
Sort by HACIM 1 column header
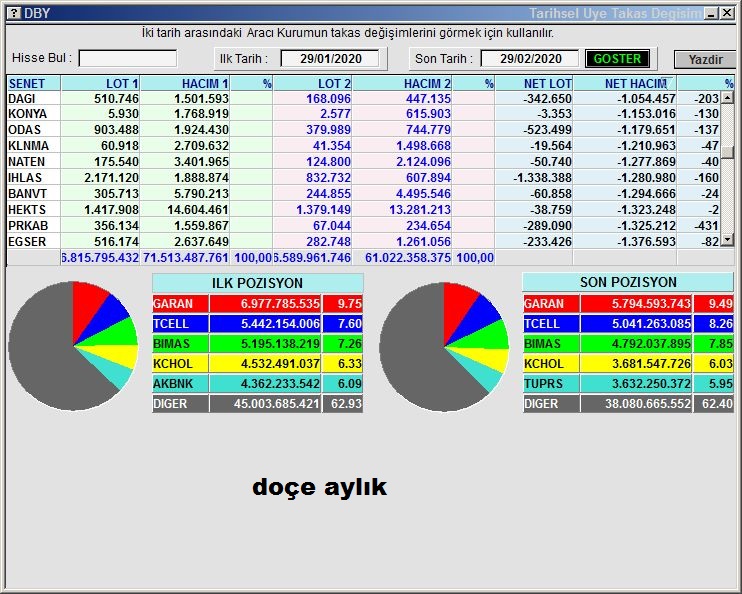coord(185,84)
